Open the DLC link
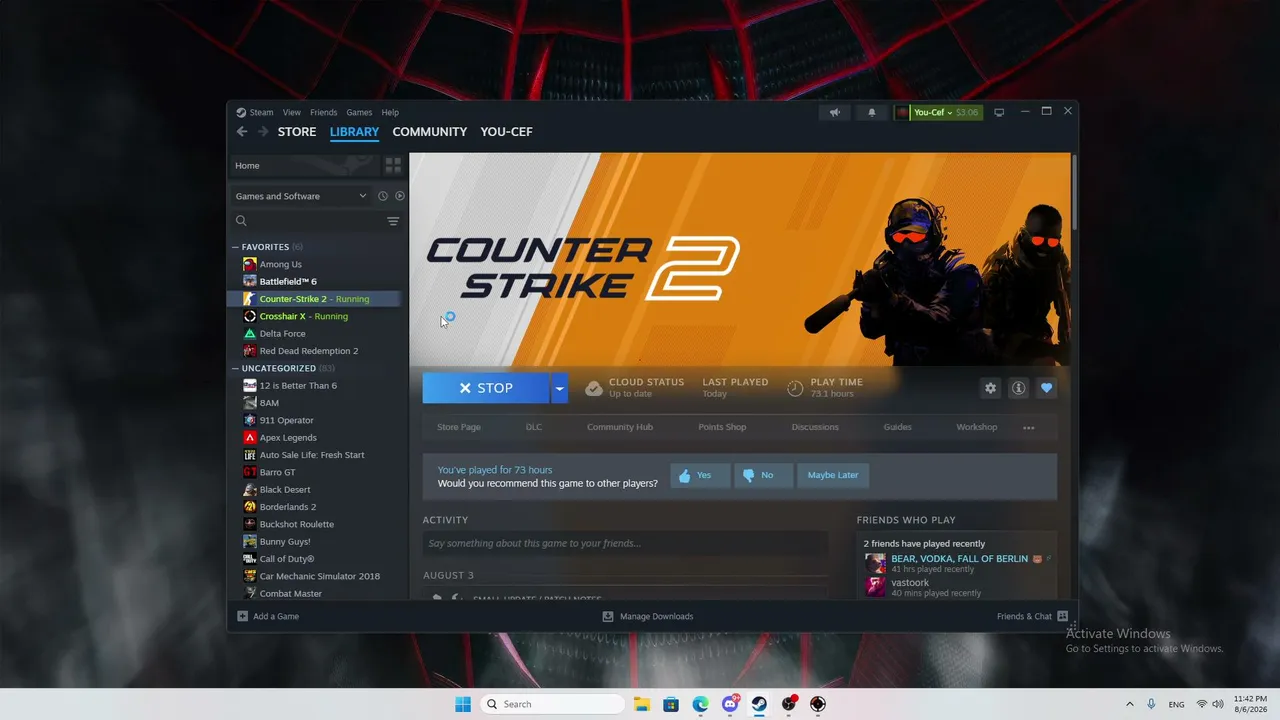The image size is (1280, 720). coord(534,427)
